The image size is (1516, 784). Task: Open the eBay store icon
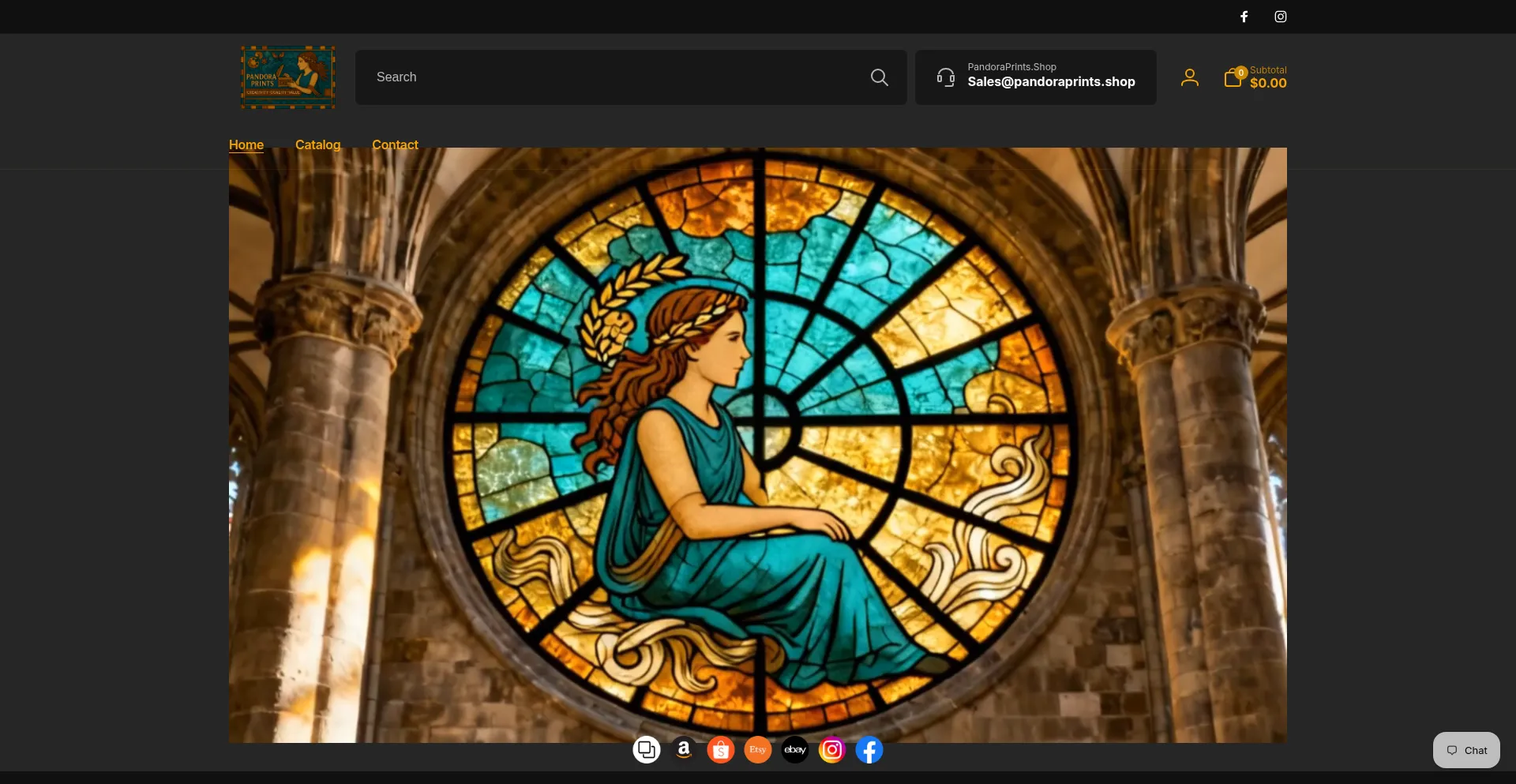click(x=795, y=749)
